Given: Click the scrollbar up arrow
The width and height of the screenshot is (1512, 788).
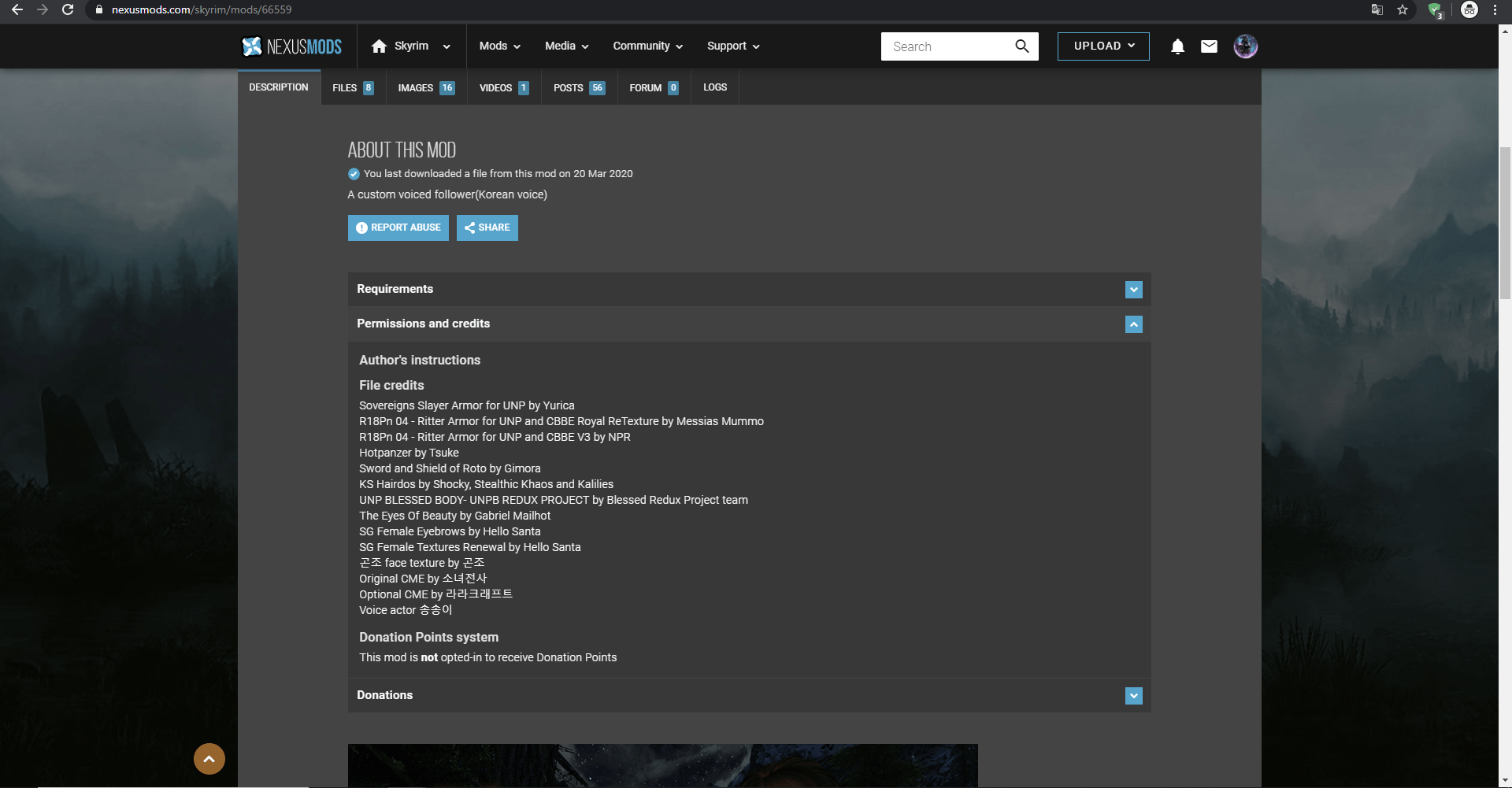Looking at the screenshot, I should pyautogui.click(x=1505, y=31).
